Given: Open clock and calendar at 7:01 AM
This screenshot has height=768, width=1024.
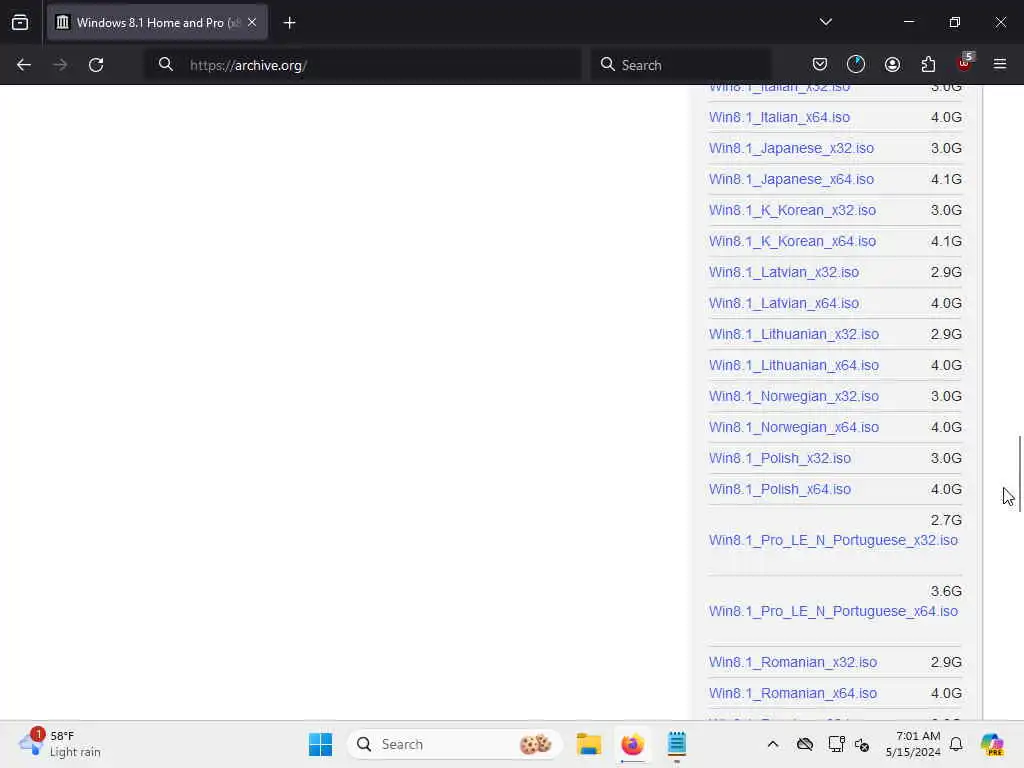Looking at the screenshot, I should pyautogui.click(x=913, y=744).
